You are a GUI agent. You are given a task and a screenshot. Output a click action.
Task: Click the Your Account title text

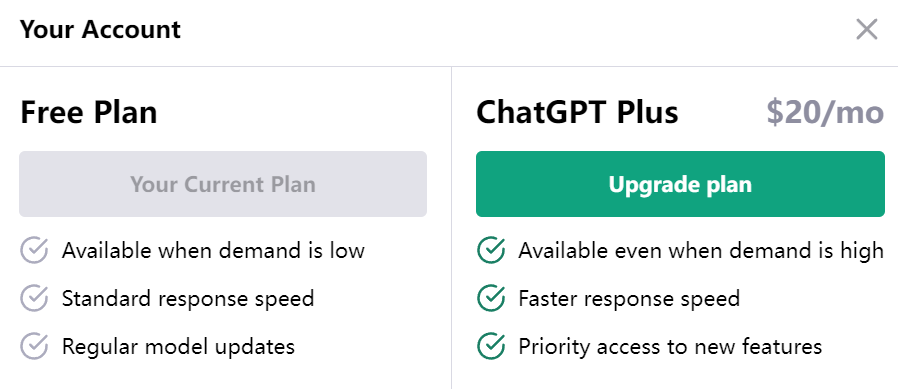pos(100,29)
